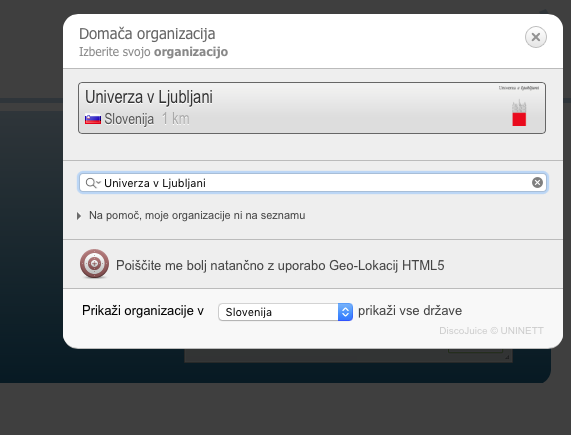Open the Slovenija country dropdown

(286, 312)
